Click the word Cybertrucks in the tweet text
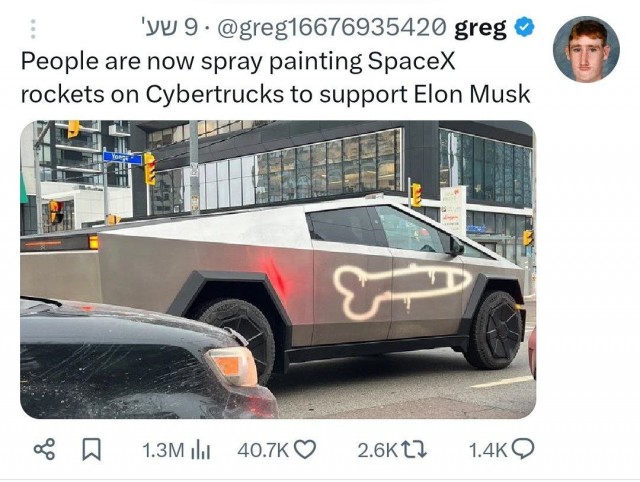 click(x=214, y=95)
